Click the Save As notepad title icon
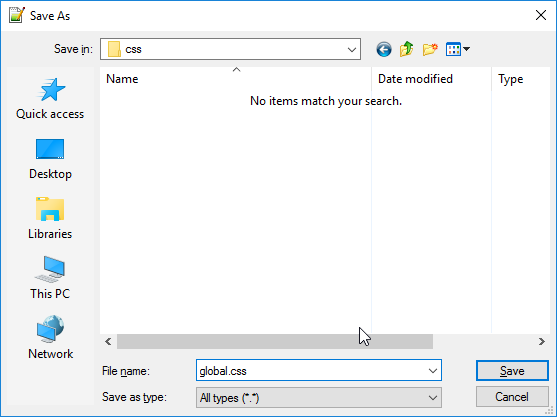This screenshot has height=417, width=557. pyautogui.click(x=17, y=15)
